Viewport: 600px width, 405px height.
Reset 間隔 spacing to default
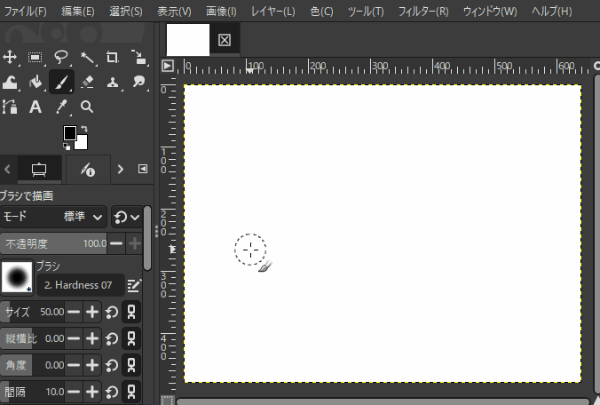(x=112, y=392)
